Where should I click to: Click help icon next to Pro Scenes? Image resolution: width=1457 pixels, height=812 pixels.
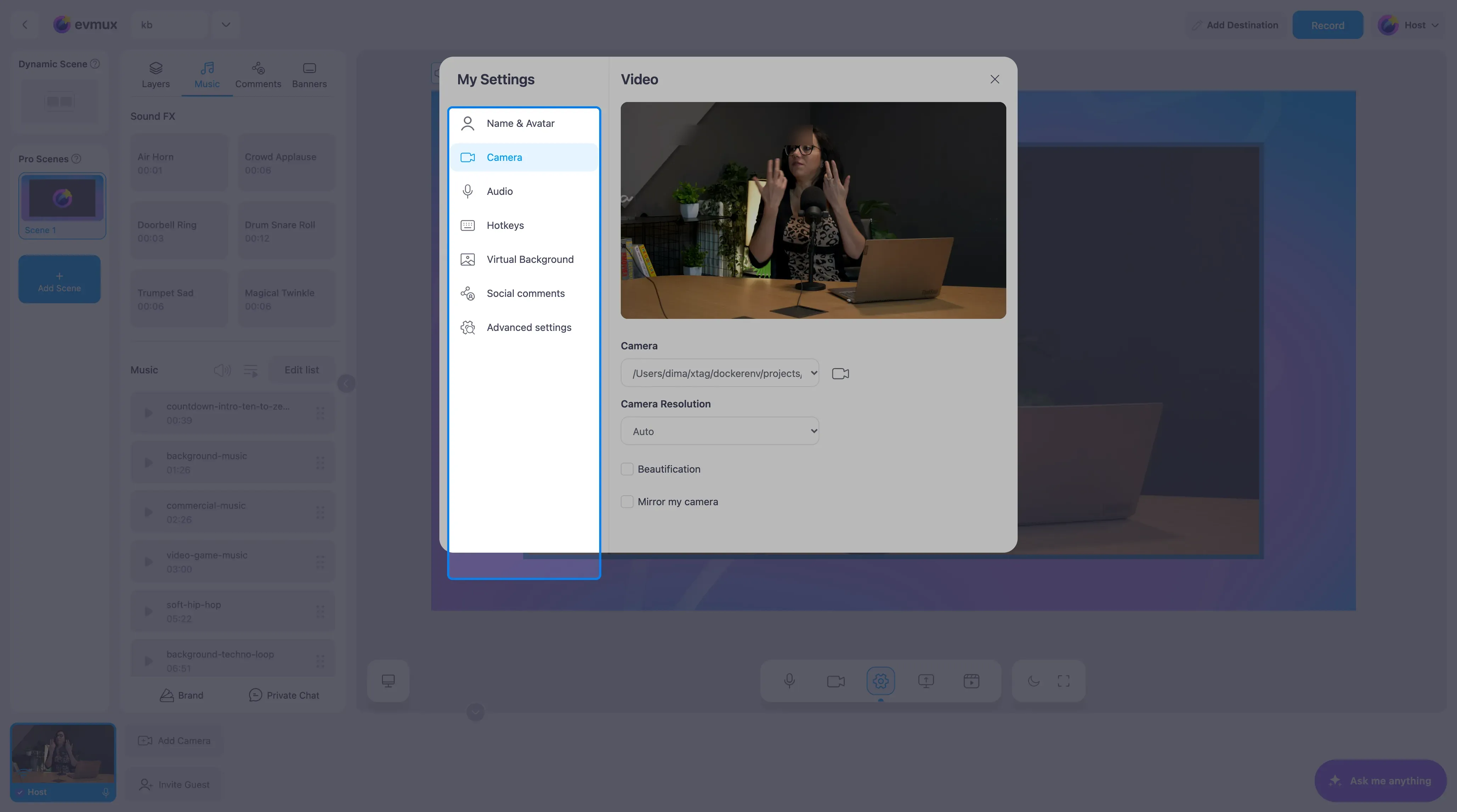(x=76, y=159)
